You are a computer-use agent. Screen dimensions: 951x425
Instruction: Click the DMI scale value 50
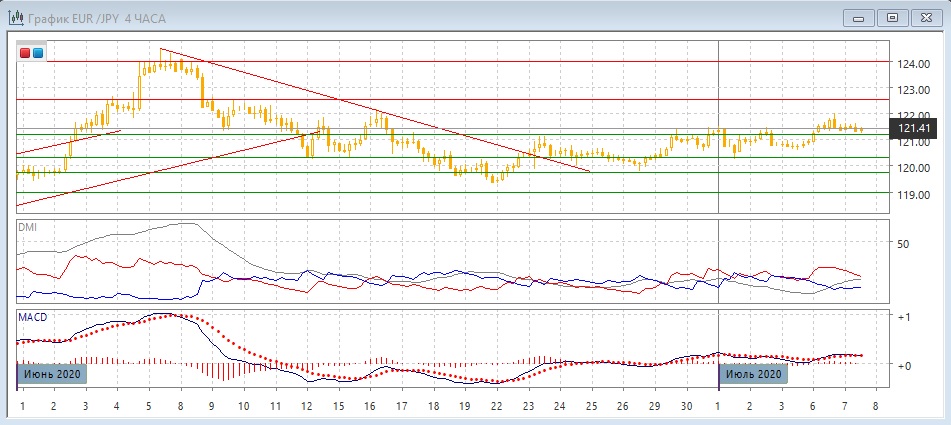[x=902, y=243]
